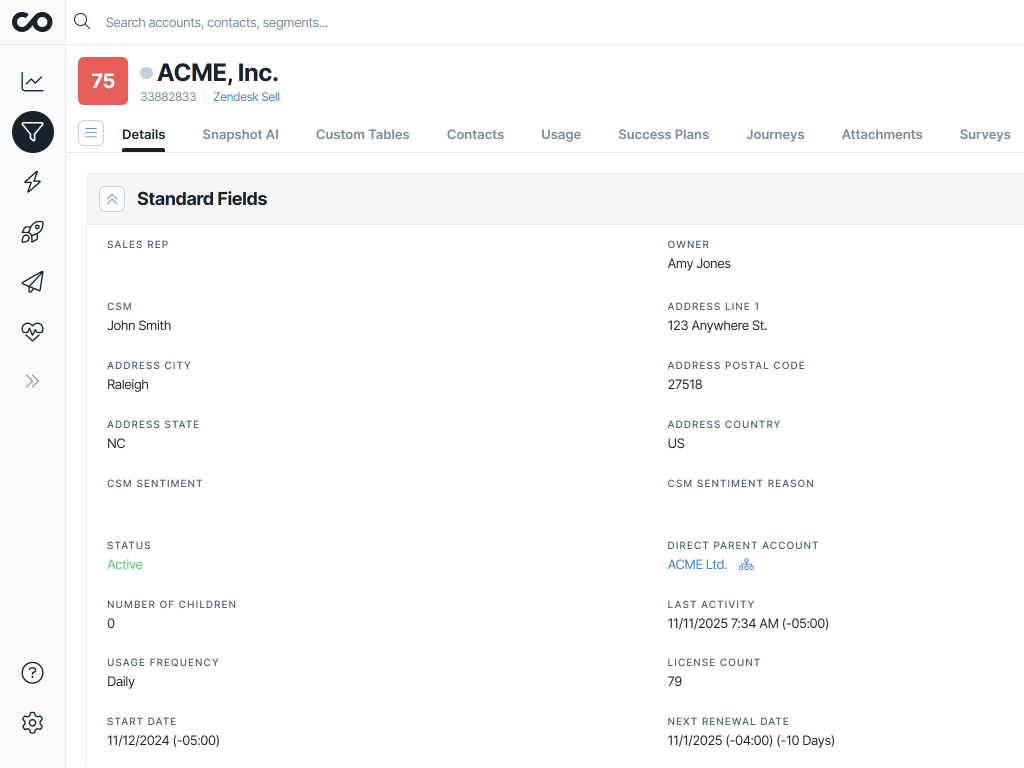Open the ACME Ltd. parent account link
The image size is (1024, 768).
tap(696, 564)
